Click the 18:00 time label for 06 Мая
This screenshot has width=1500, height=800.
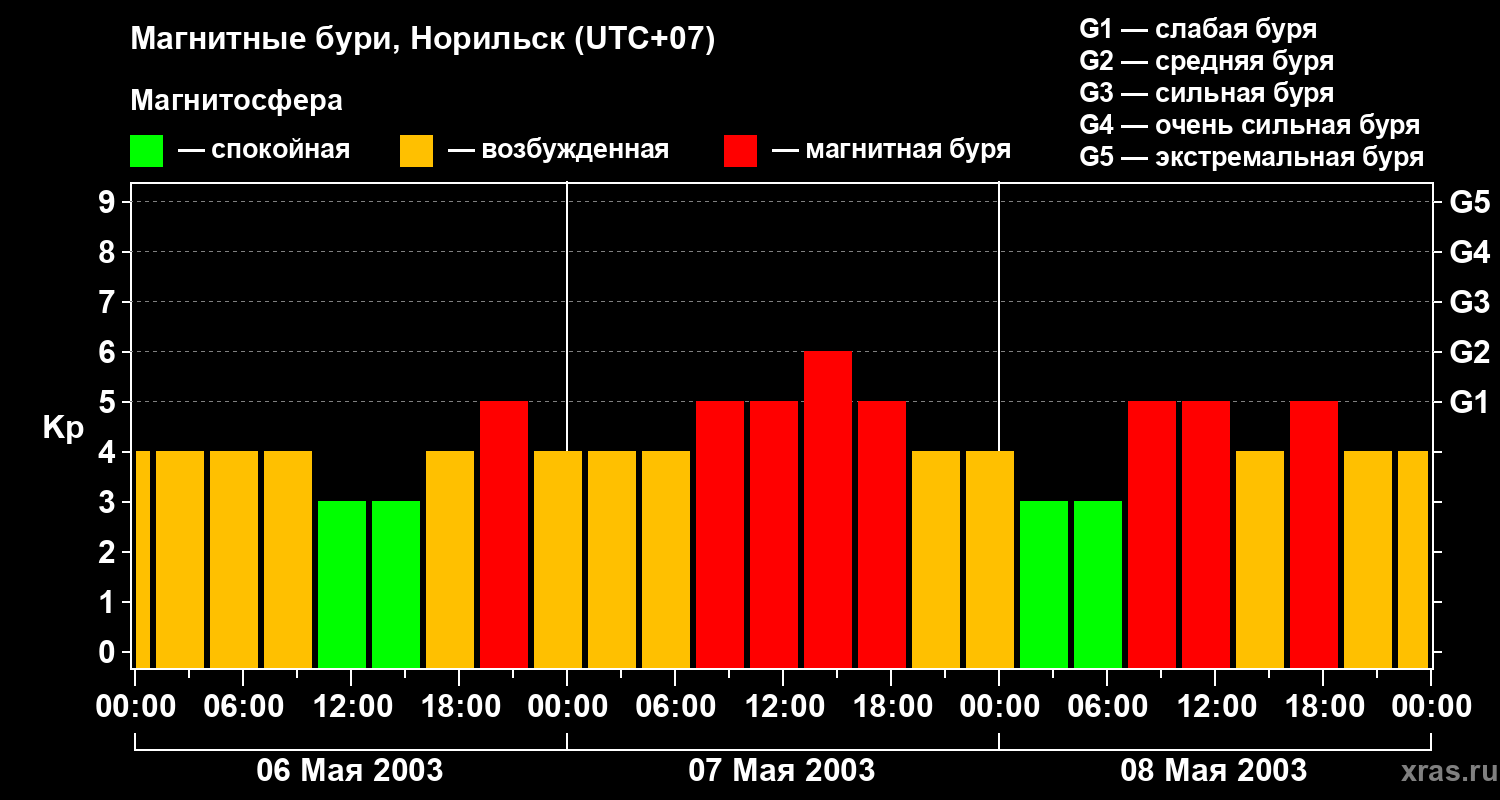click(460, 707)
